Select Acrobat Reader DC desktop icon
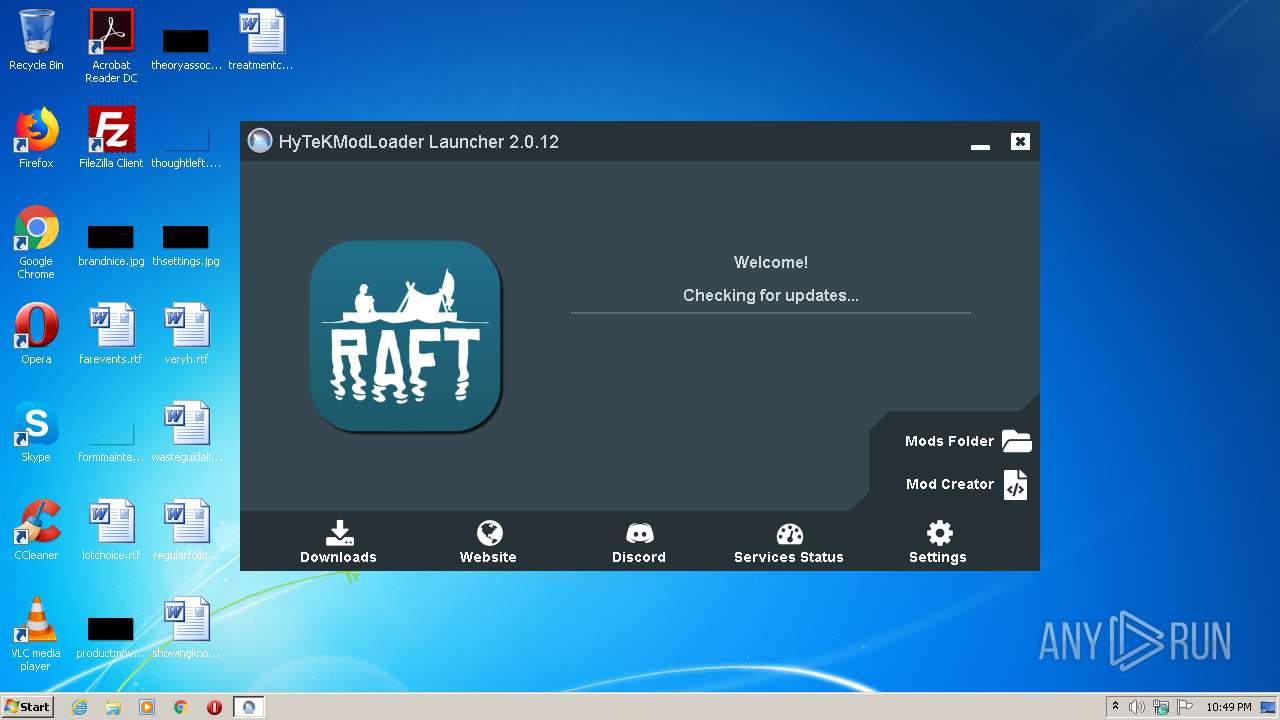The width and height of the screenshot is (1280, 720). pyautogui.click(x=111, y=46)
